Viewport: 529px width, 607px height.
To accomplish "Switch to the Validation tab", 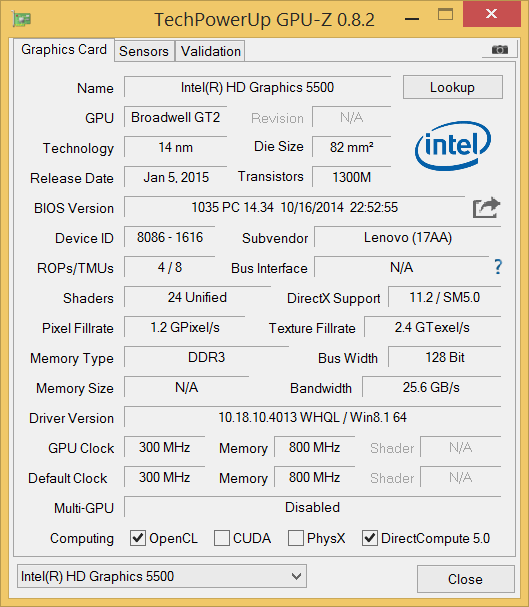I will [211, 51].
